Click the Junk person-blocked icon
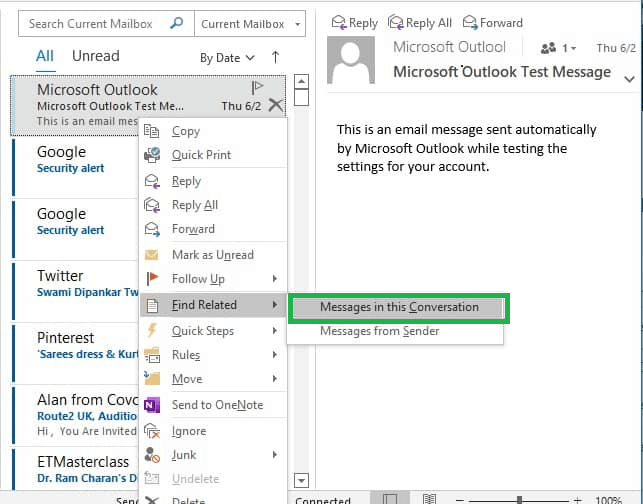643x504 pixels. [152, 455]
